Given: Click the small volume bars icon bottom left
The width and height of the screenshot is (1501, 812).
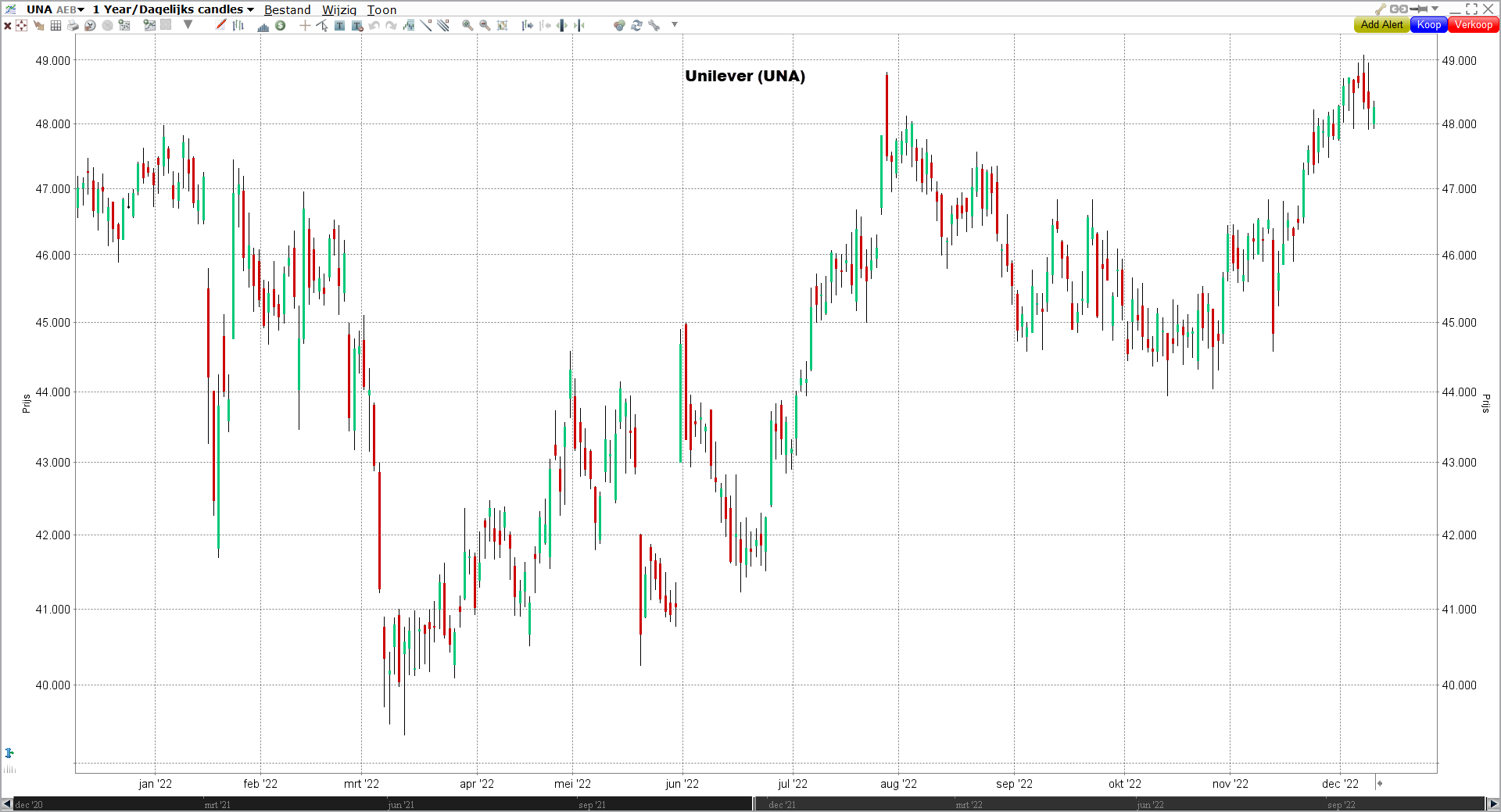Looking at the screenshot, I should [x=9, y=770].
